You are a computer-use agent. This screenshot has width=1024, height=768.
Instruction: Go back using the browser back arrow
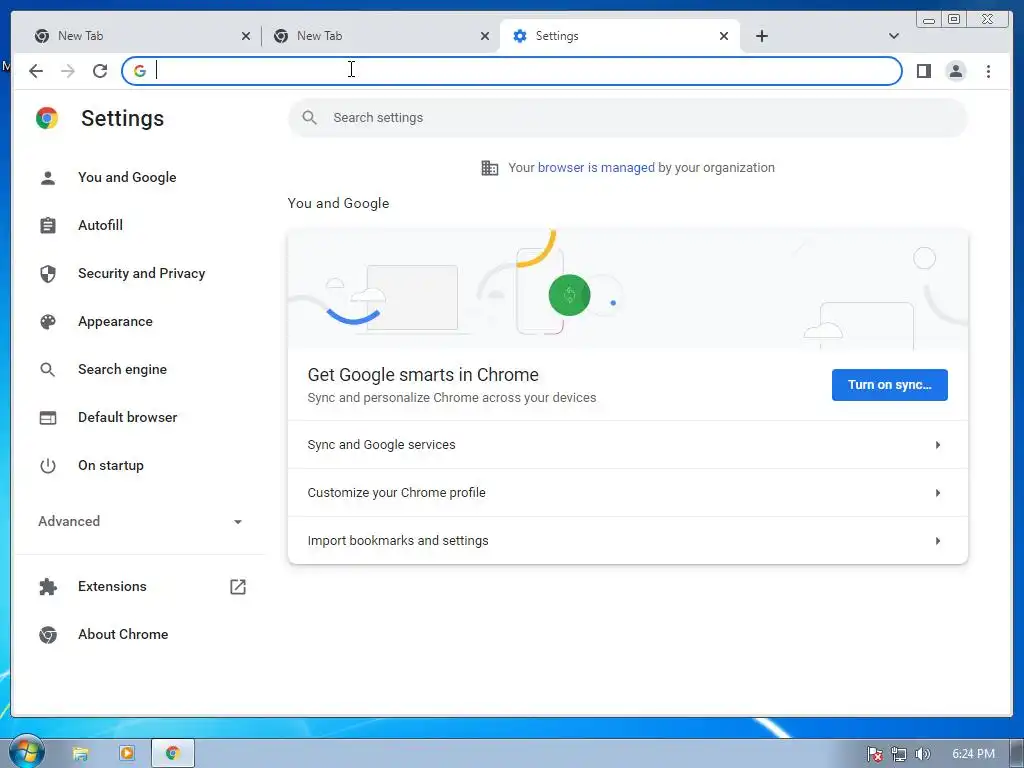click(x=36, y=71)
